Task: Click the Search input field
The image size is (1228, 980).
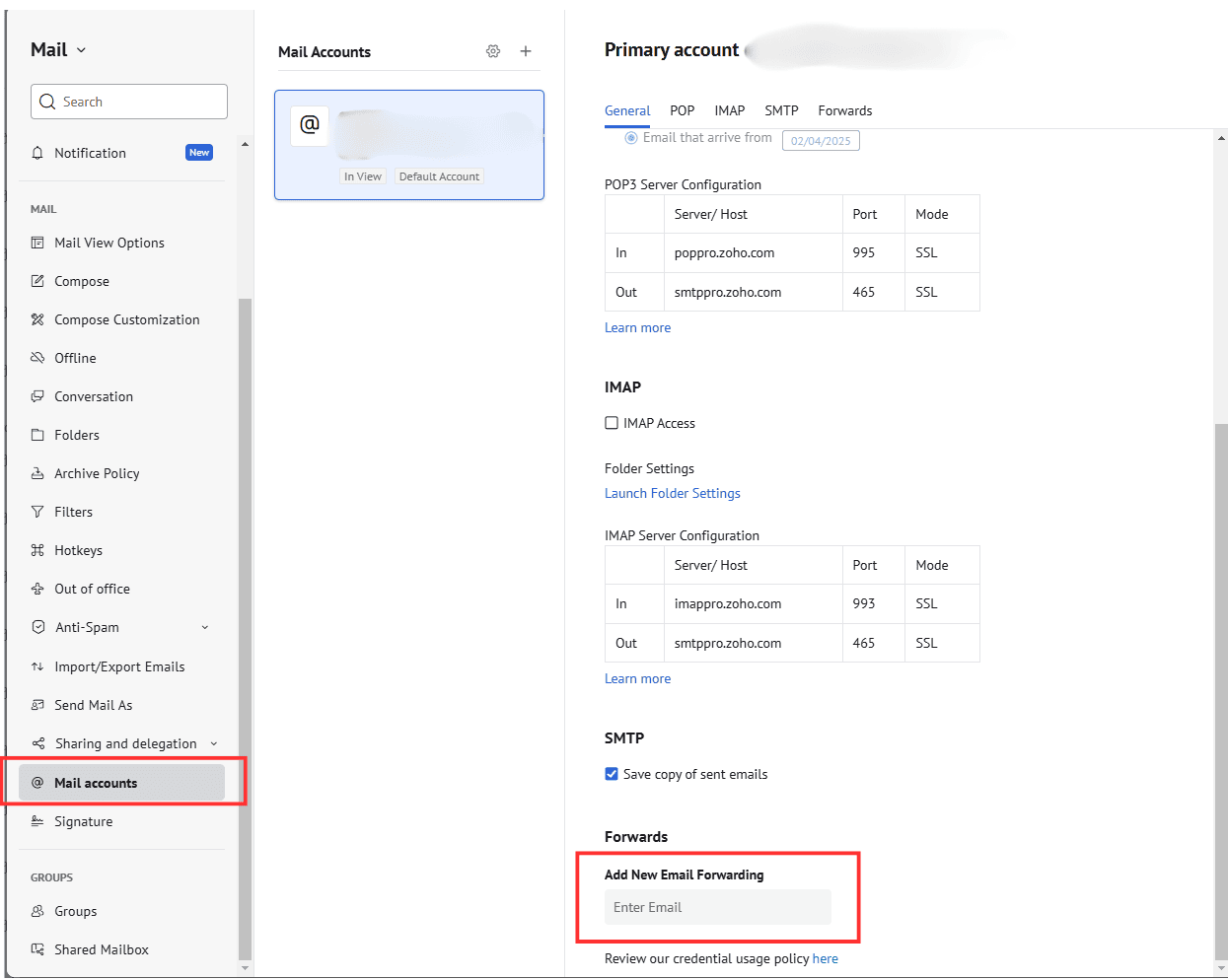Action: [x=129, y=102]
